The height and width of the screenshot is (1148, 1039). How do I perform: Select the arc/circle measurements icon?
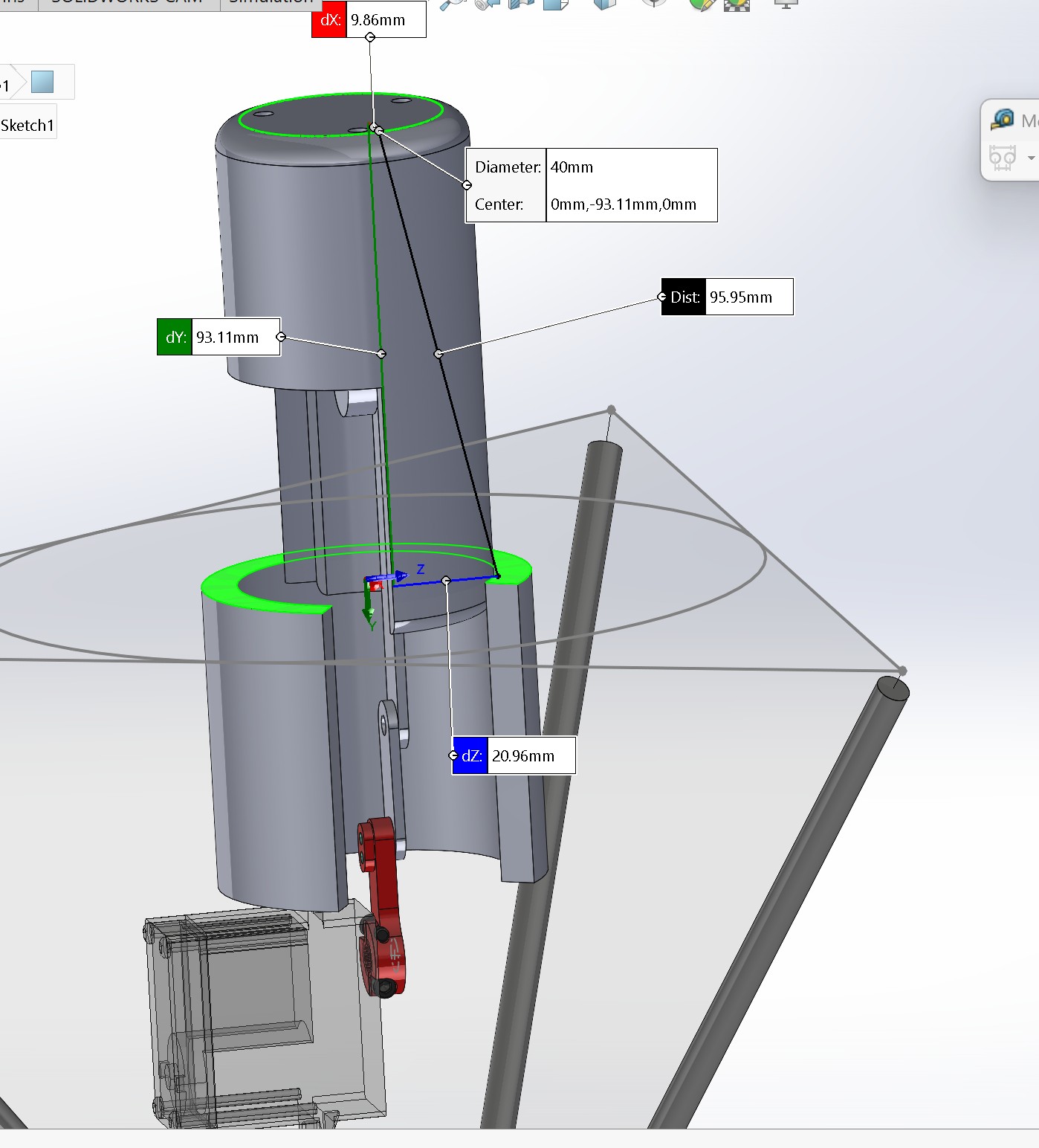pyautogui.click(x=1003, y=158)
